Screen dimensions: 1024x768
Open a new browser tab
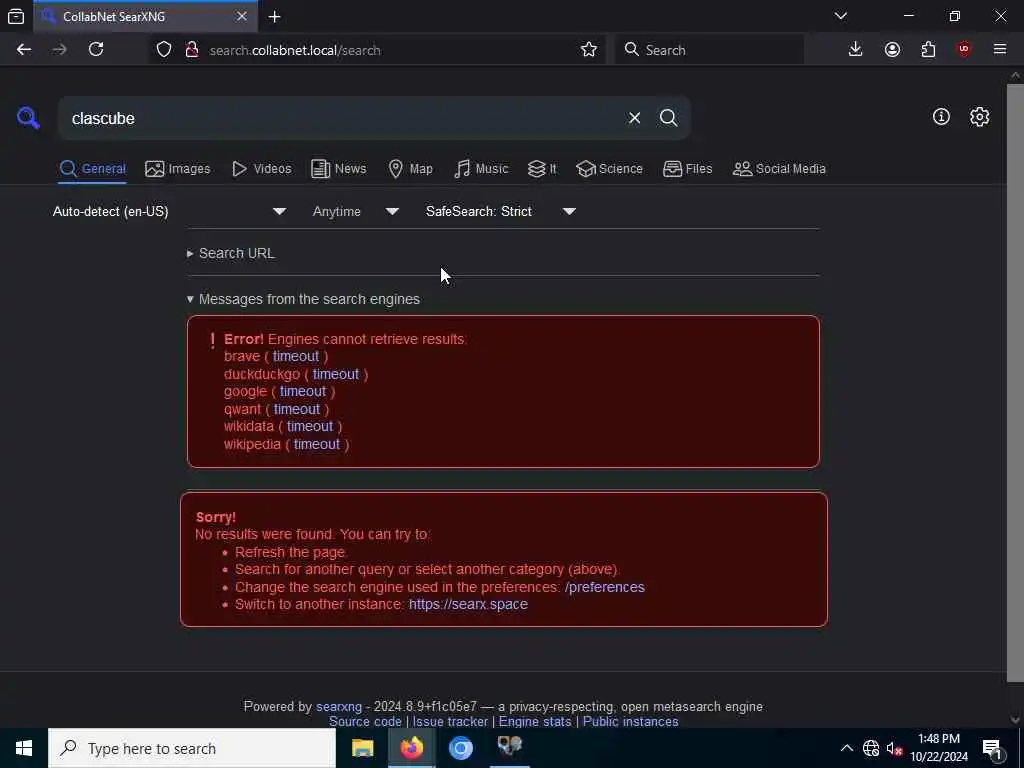coord(275,17)
